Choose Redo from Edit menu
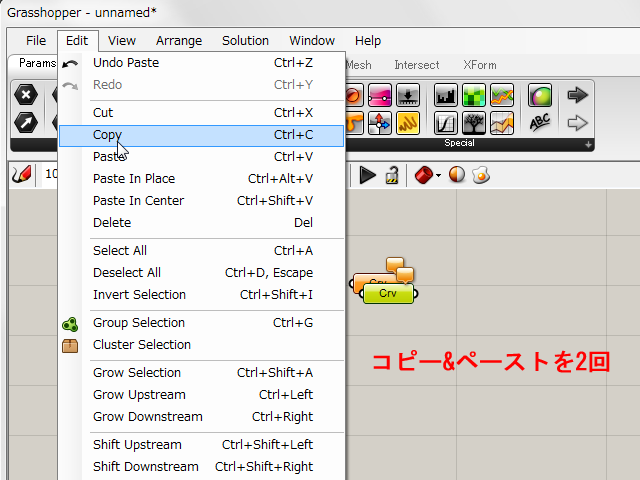 coord(202,84)
